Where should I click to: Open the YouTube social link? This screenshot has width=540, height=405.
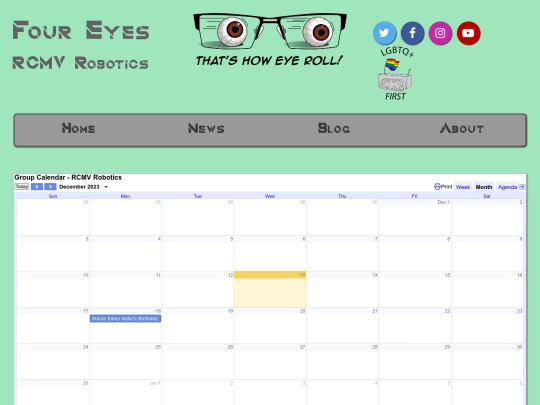pos(468,33)
